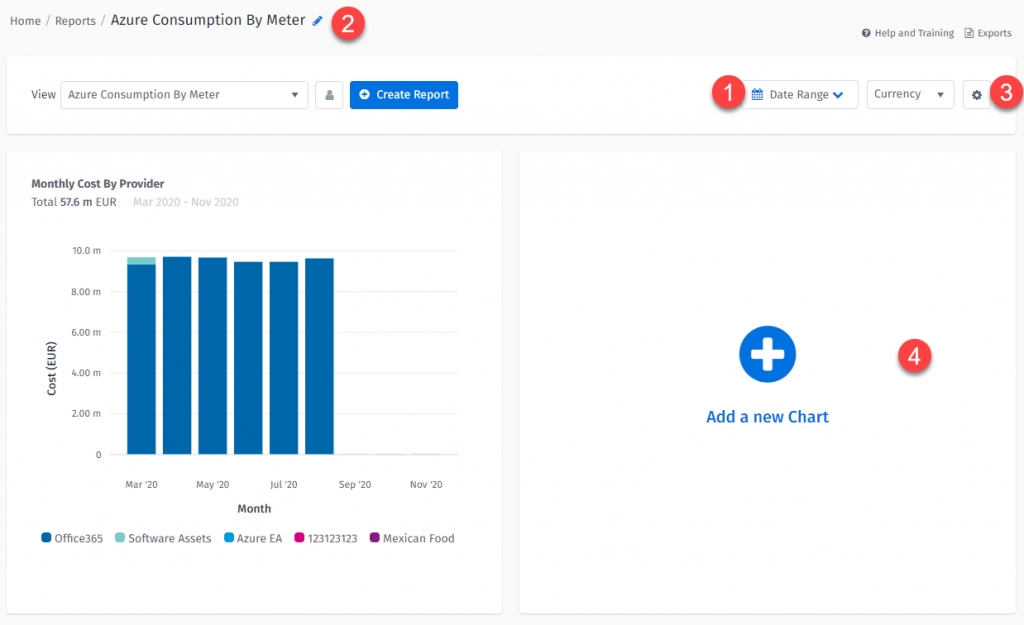
Task: Navigate to Reports breadcrumb link
Action: pyautogui.click(x=75, y=21)
